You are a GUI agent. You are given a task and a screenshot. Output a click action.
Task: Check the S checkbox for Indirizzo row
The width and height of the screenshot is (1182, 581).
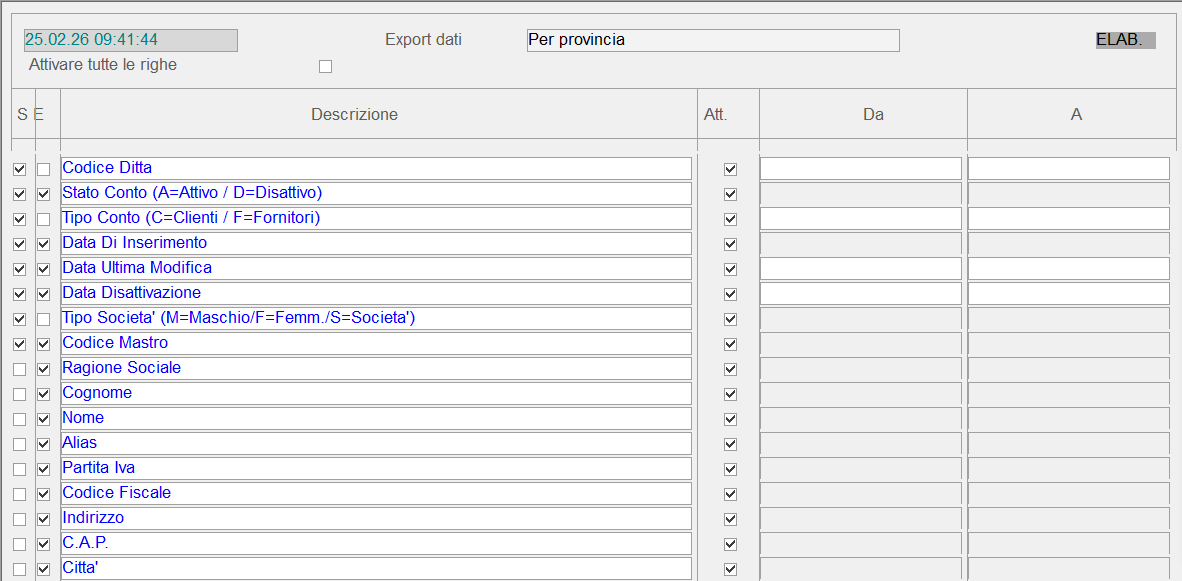tap(19, 519)
